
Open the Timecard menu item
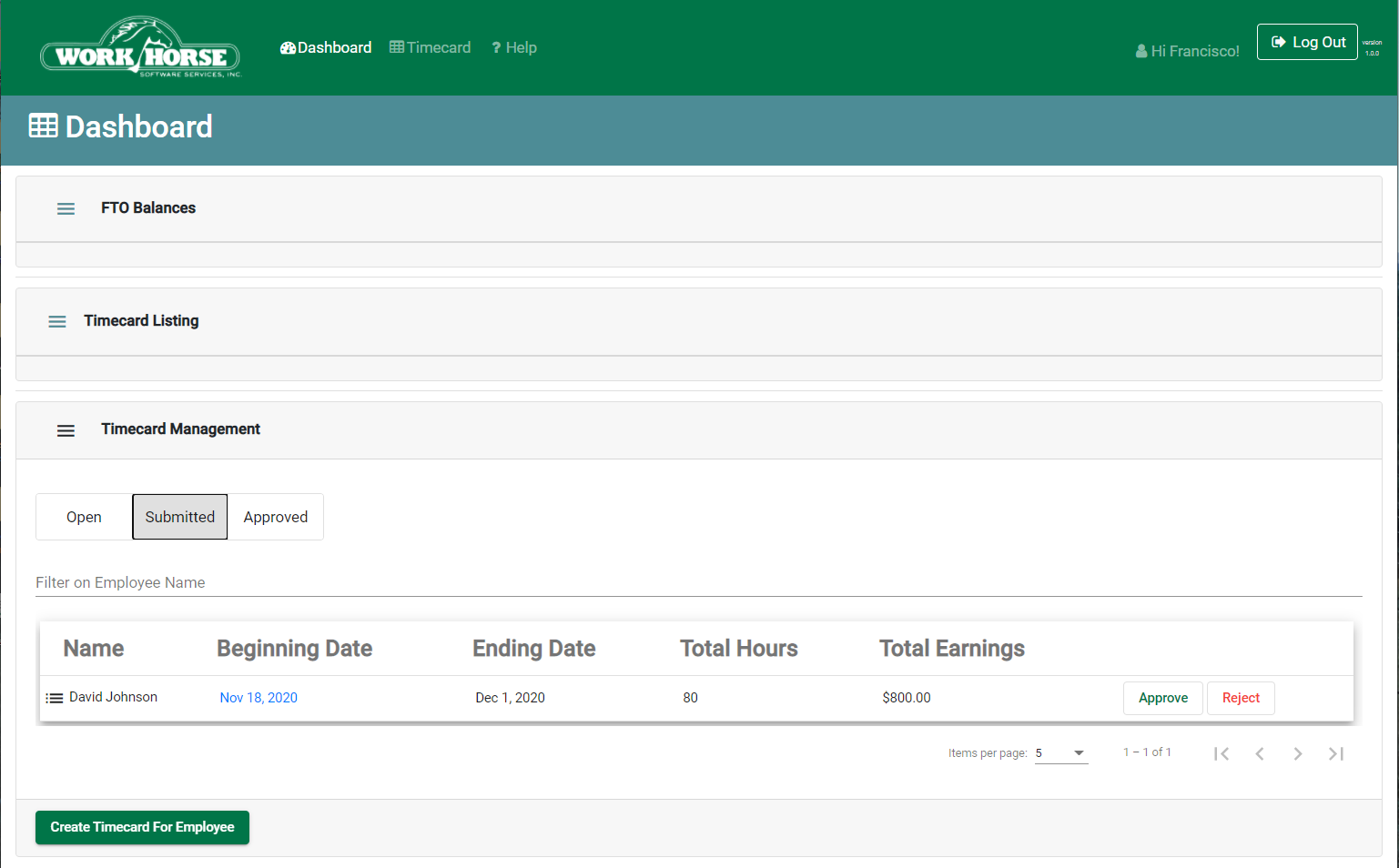(431, 47)
